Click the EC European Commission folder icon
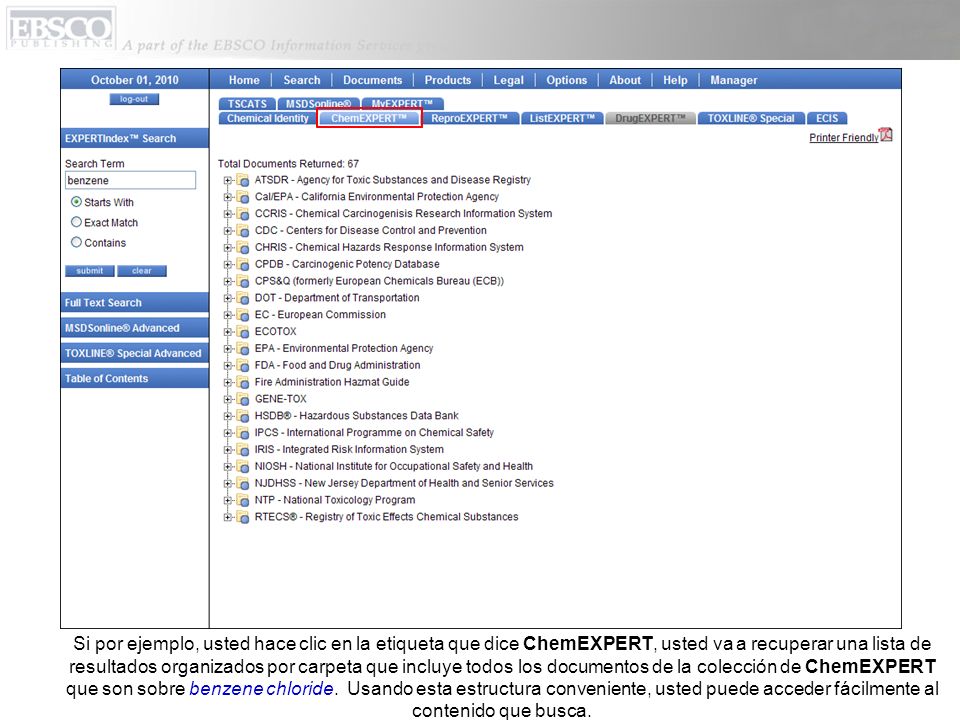 pyautogui.click(x=243, y=315)
